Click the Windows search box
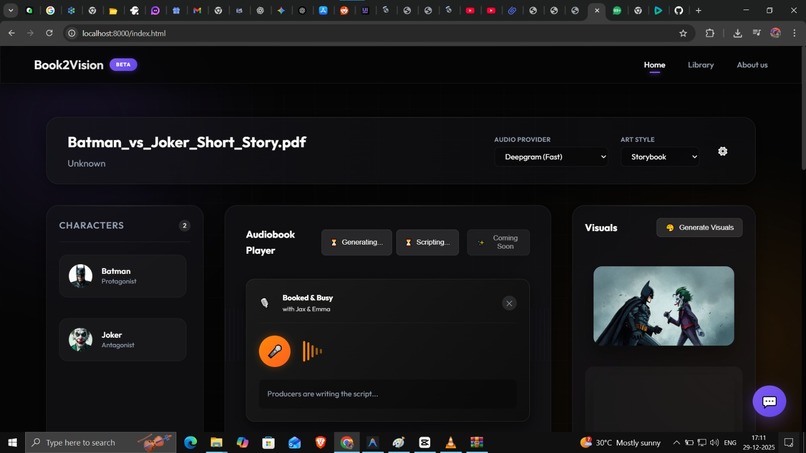 coord(101,442)
